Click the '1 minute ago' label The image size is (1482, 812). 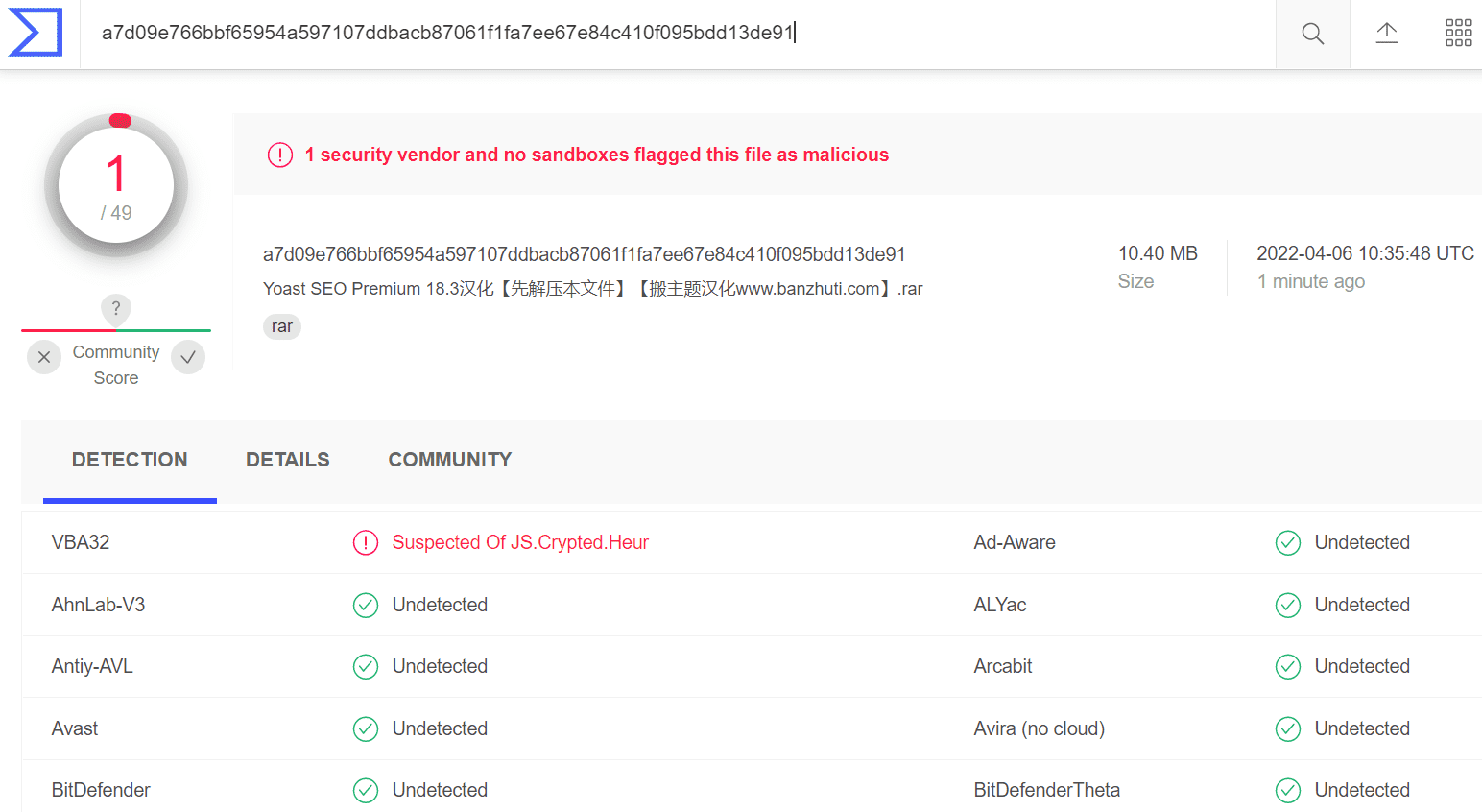(x=1311, y=281)
